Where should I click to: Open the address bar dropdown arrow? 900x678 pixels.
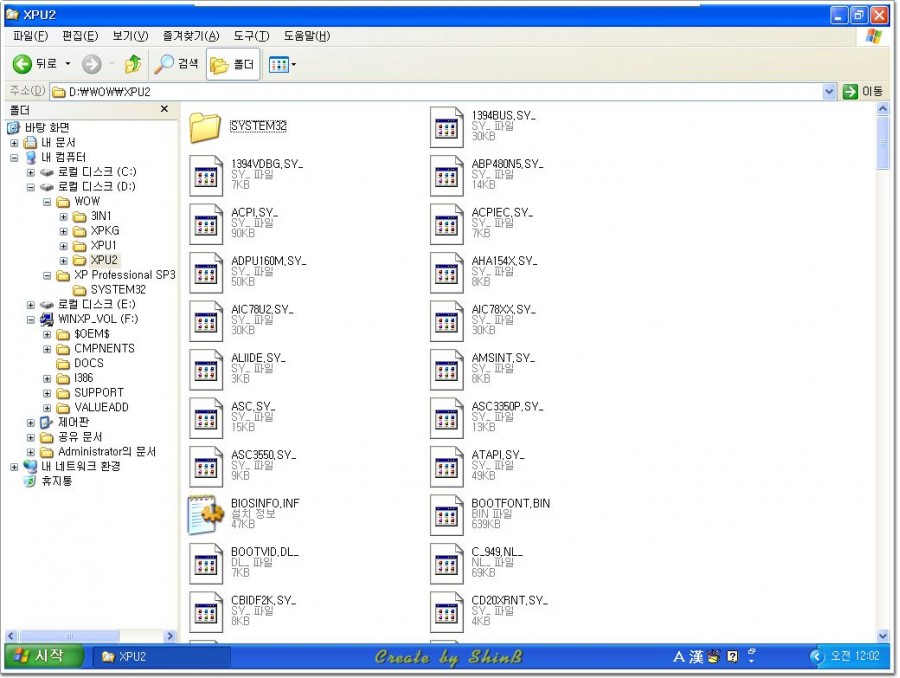point(829,91)
